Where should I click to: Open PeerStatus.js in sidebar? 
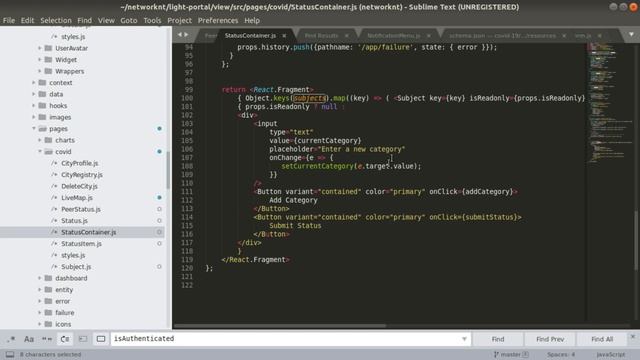81,209
